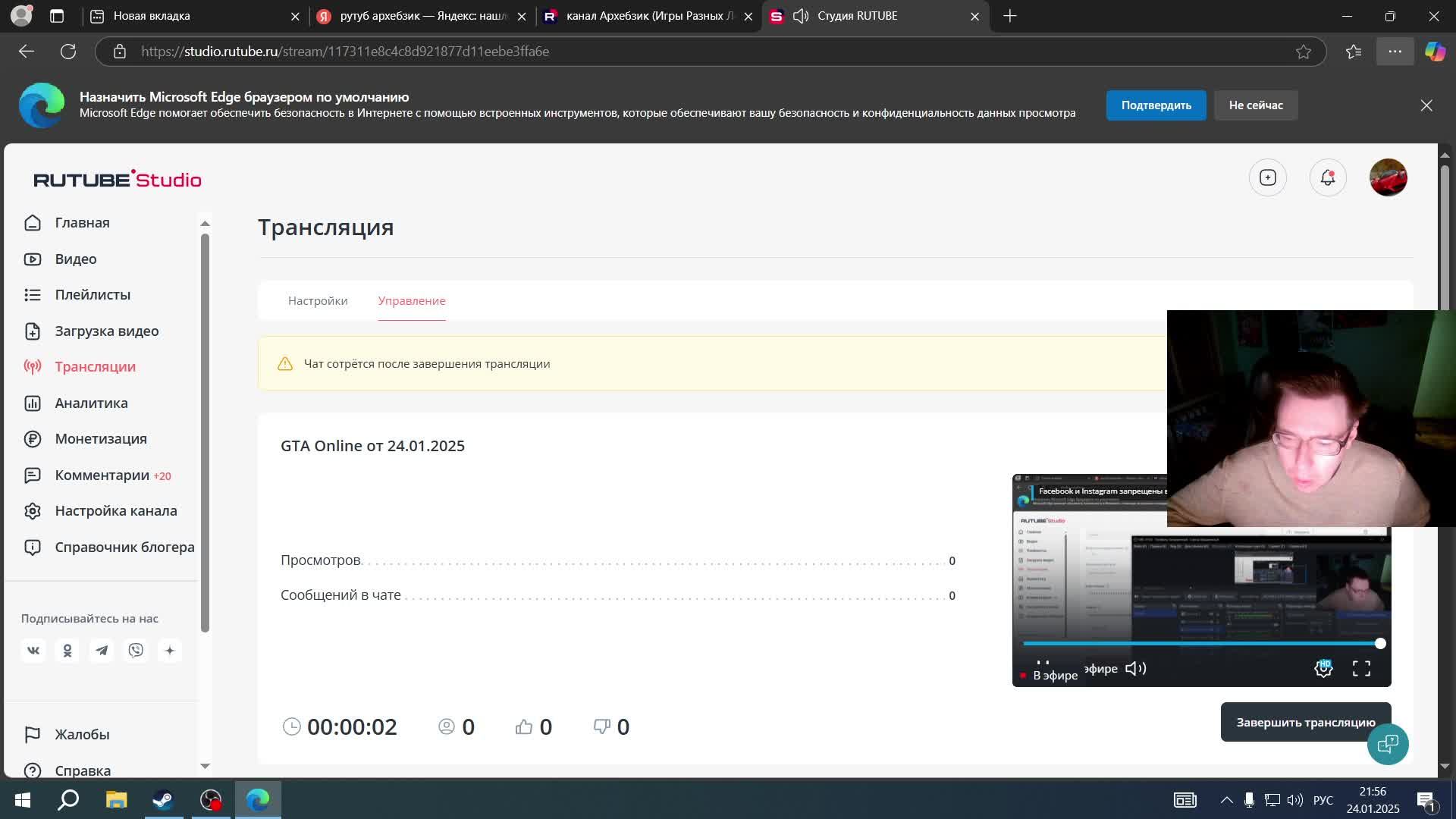The image size is (1456, 819).
Task: Open the Viber social link
Action: pos(136,651)
